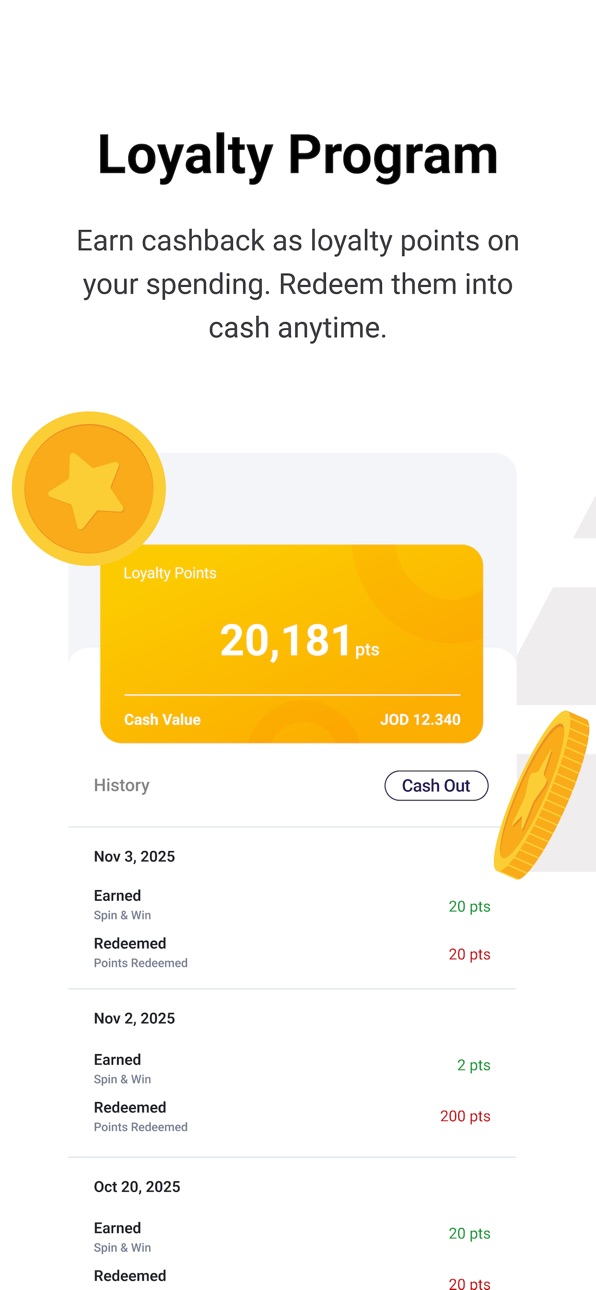Screen dimensions: 596x1290
Task: Click the tilted gold coin graphic
Action: coord(546,795)
